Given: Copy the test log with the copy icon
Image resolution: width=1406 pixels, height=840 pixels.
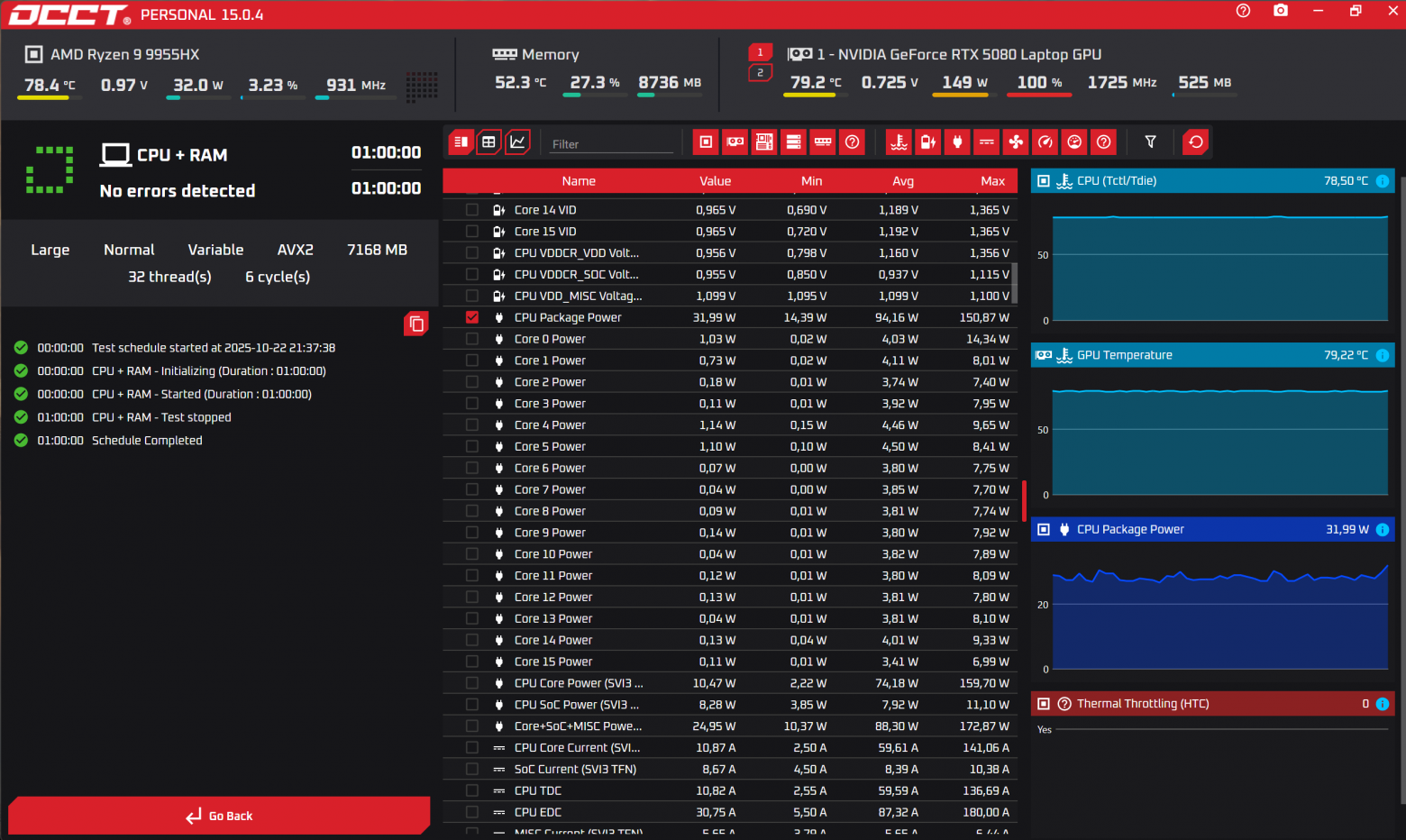Looking at the screenshot, I should point(416,324).
